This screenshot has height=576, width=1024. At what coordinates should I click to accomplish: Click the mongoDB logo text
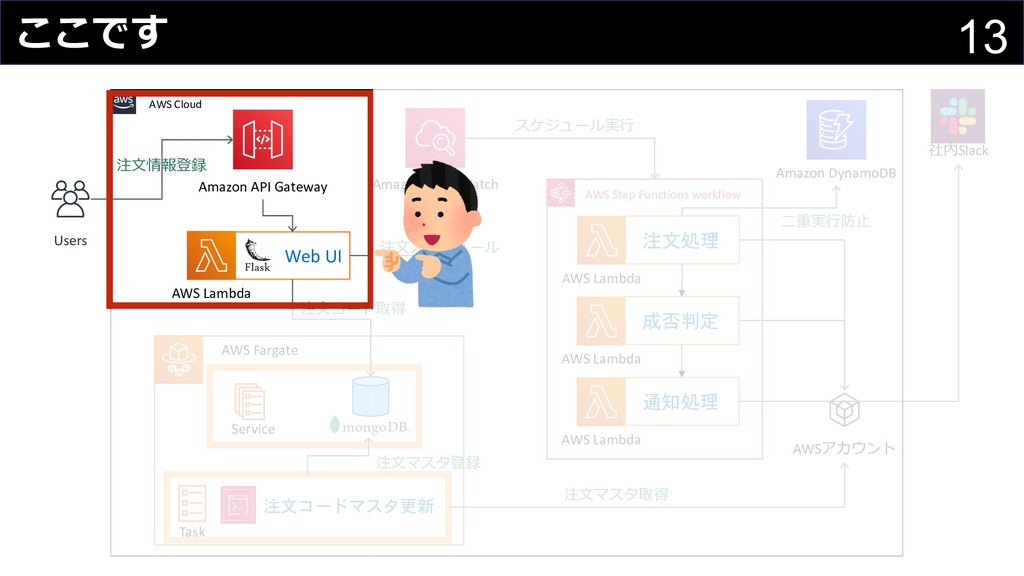pyautogui.click(x=370, y=426)
